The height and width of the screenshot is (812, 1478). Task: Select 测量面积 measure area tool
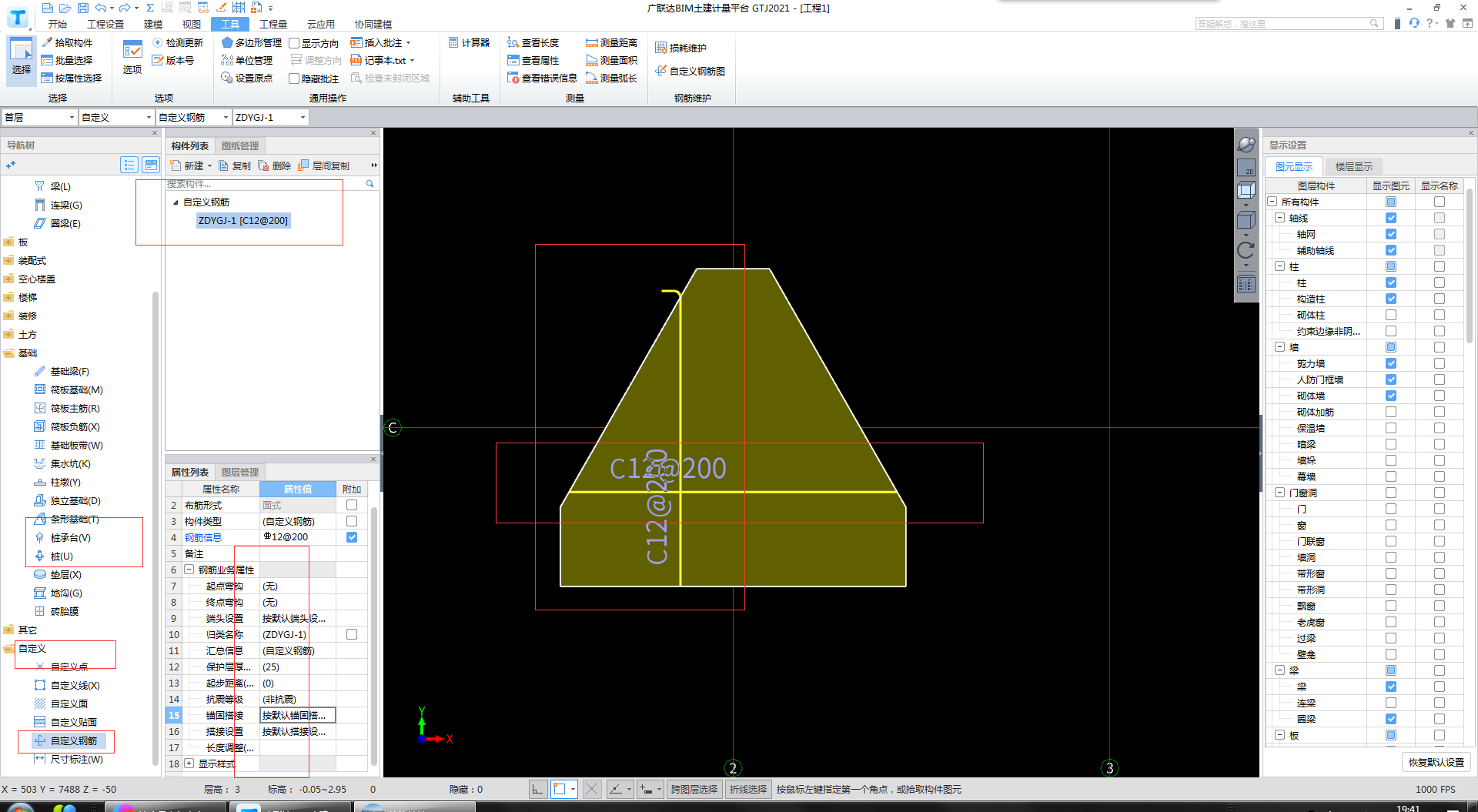coord(611,60)
